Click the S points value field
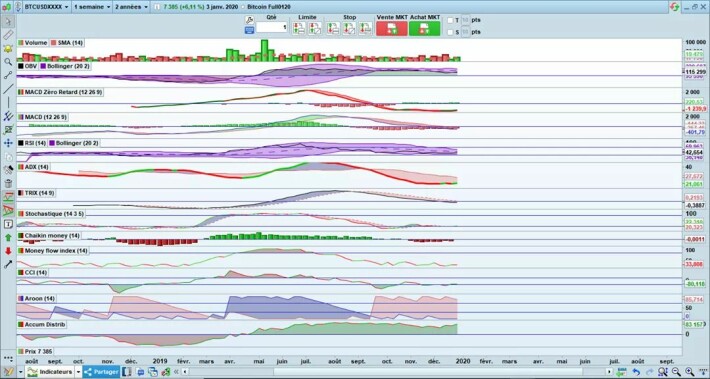This screenshot has width=710, height=379. click(x=465, y=32)
